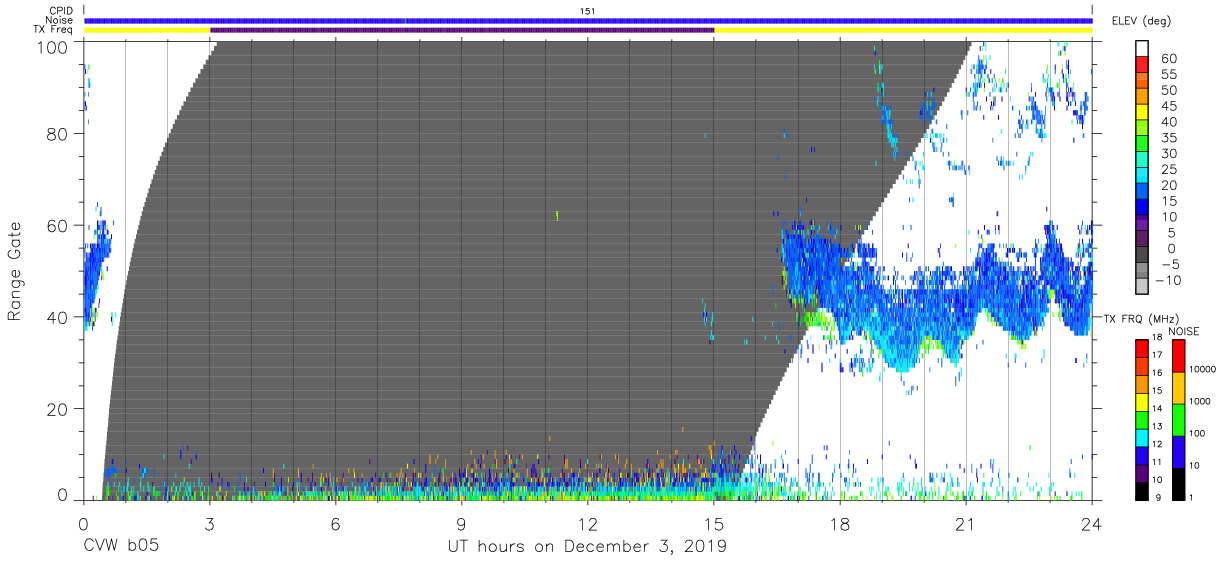The width and height of the screenshot is (1228, 567).
Task: Click y-axis tick label '60'
Action: click(60, 226)
